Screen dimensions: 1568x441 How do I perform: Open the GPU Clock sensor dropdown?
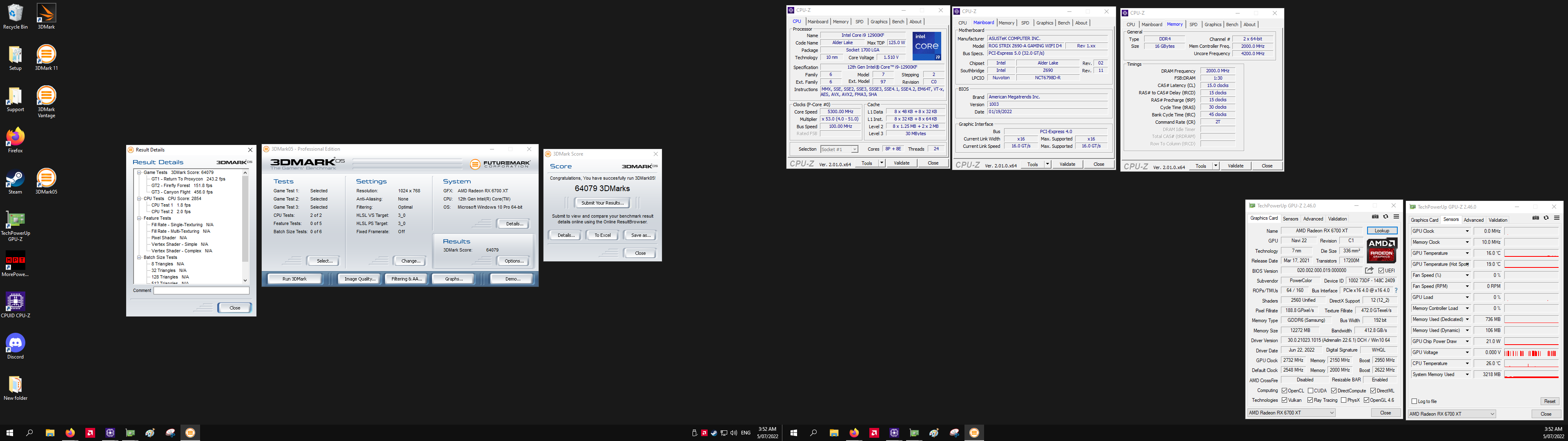coord(1467,232)
